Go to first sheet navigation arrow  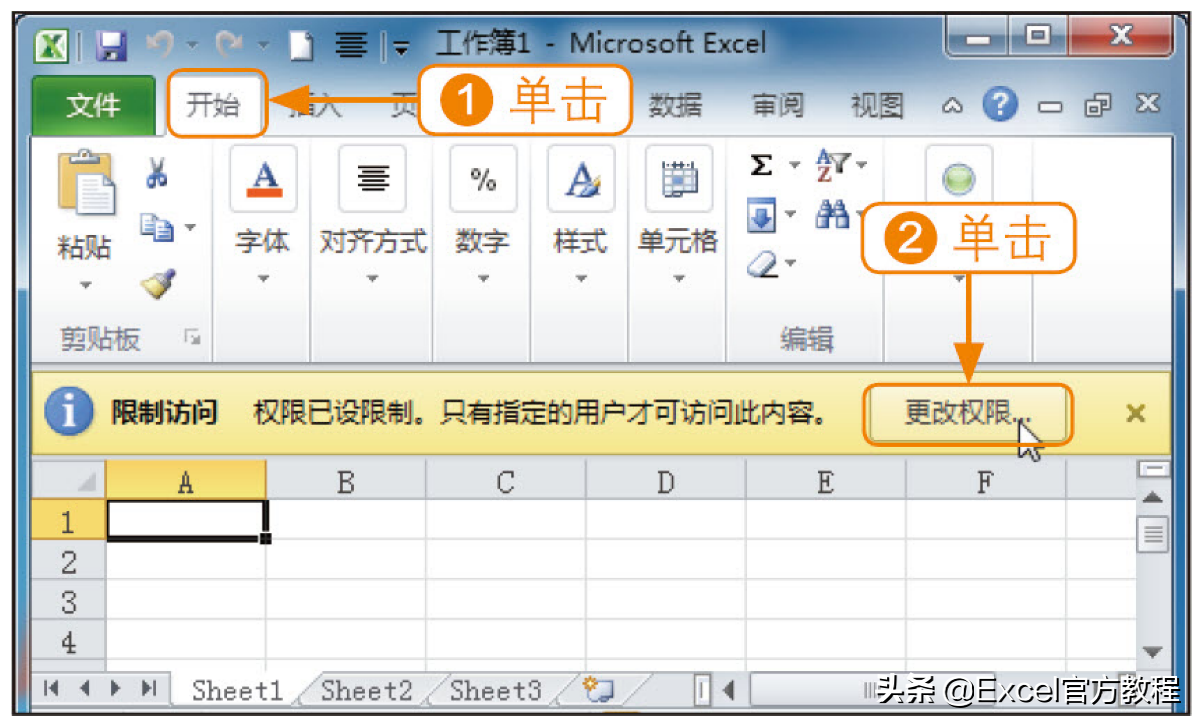pos(52,689)
